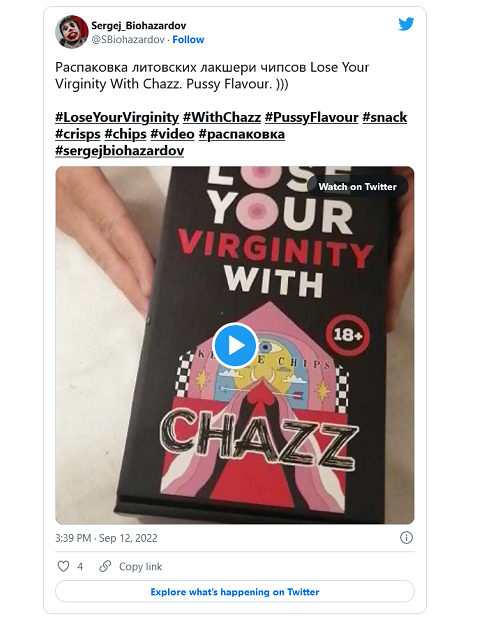This screenshot has height=619, width=500.
Task: Open the tweet info circle icon
Action: [x=406, y=537]
